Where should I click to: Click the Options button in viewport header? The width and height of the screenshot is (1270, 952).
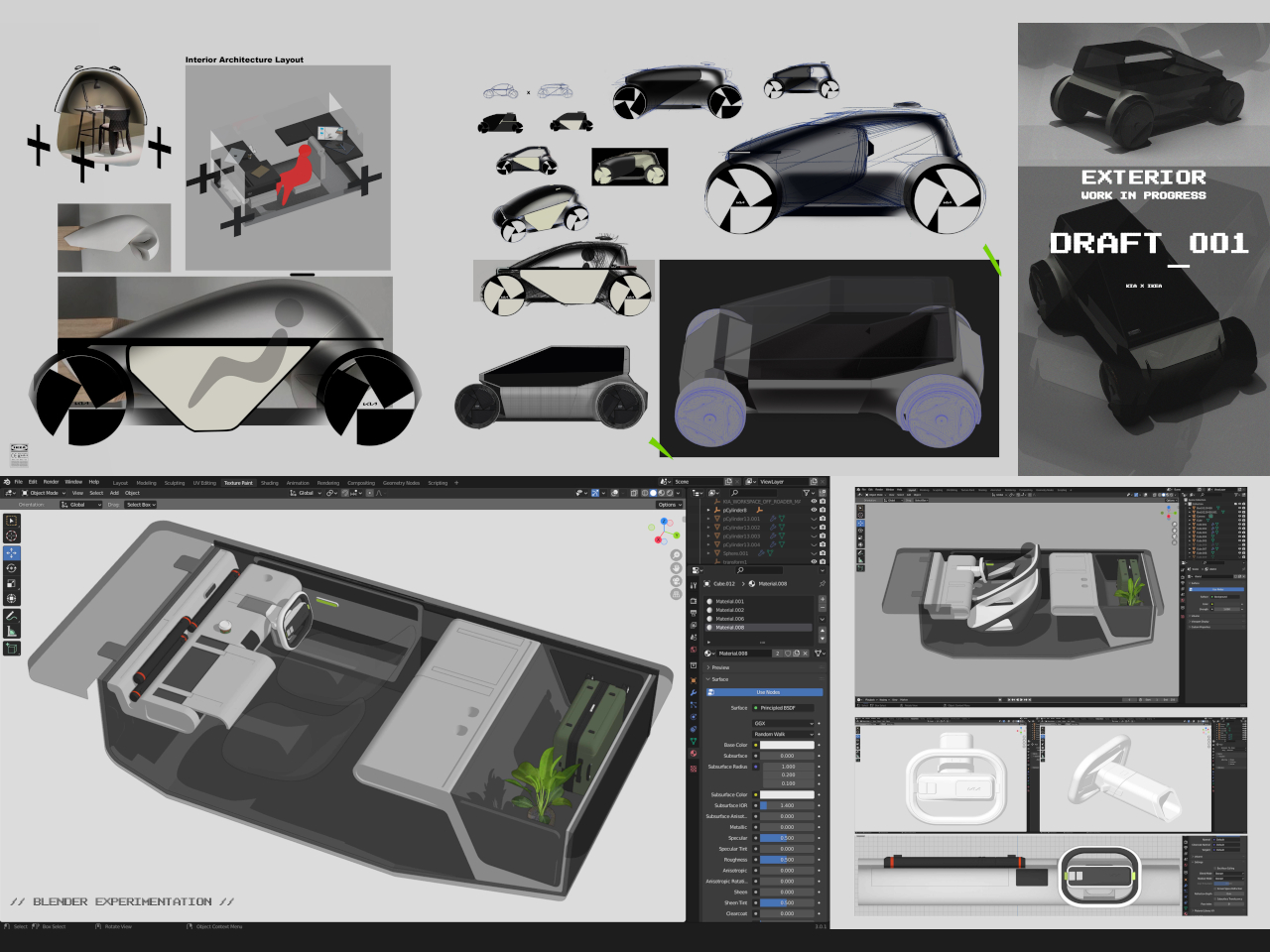[669, 505]
